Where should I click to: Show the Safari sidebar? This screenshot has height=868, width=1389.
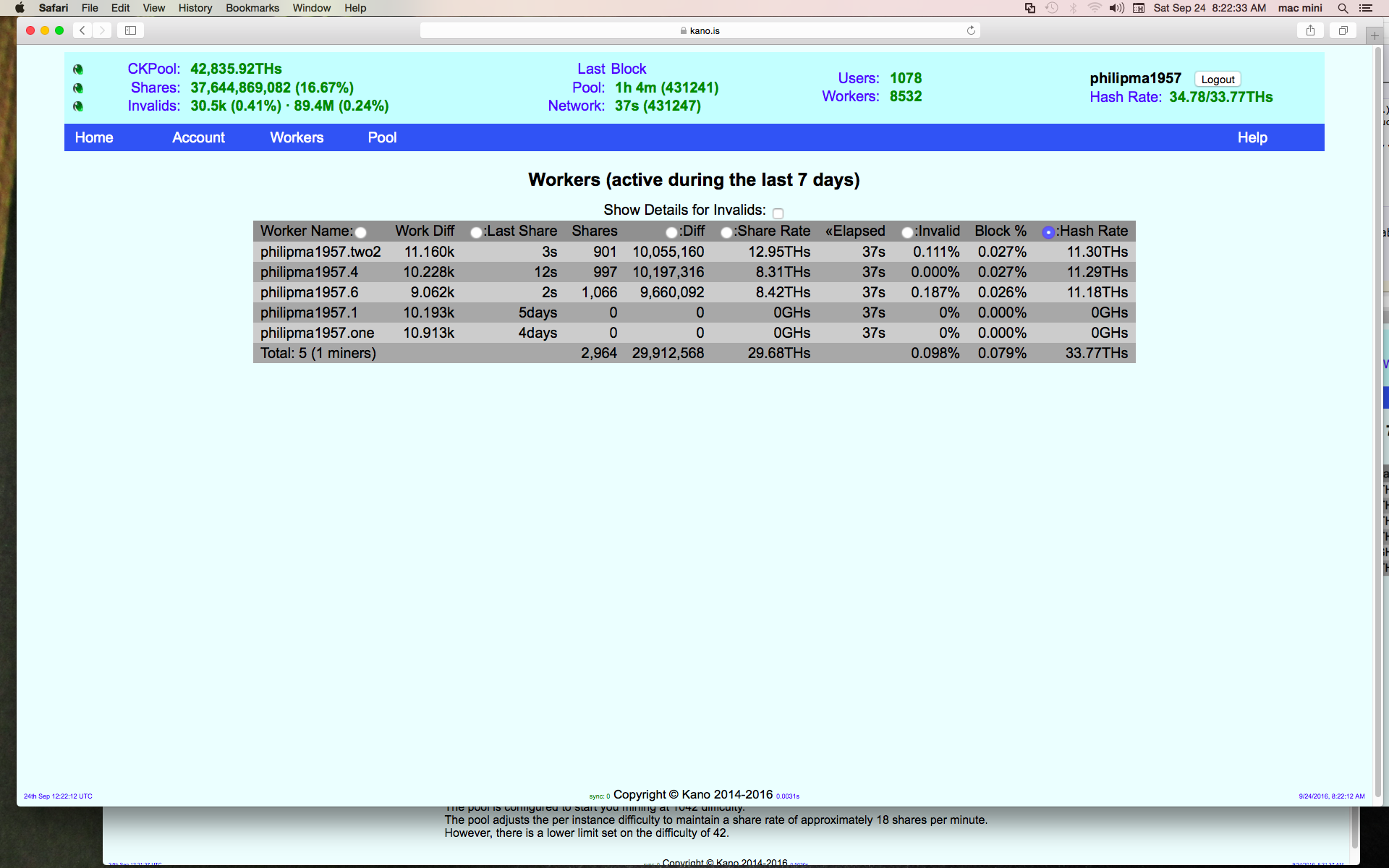pyautogui.click(x=131, y=30)
